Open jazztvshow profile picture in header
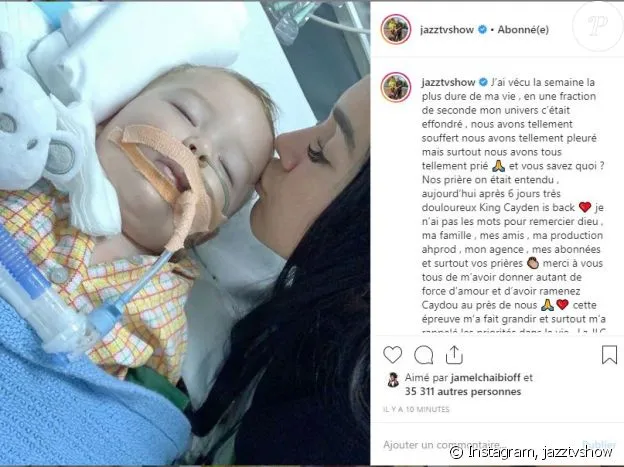 click(x=396, y=29)
